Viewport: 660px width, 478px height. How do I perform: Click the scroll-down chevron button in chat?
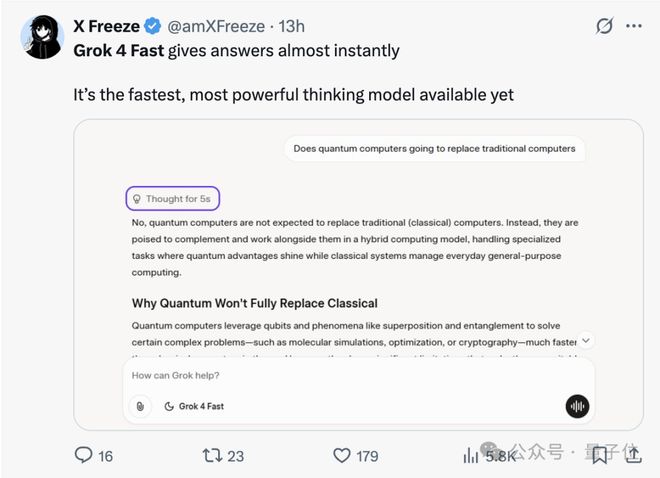coord(586,341)
